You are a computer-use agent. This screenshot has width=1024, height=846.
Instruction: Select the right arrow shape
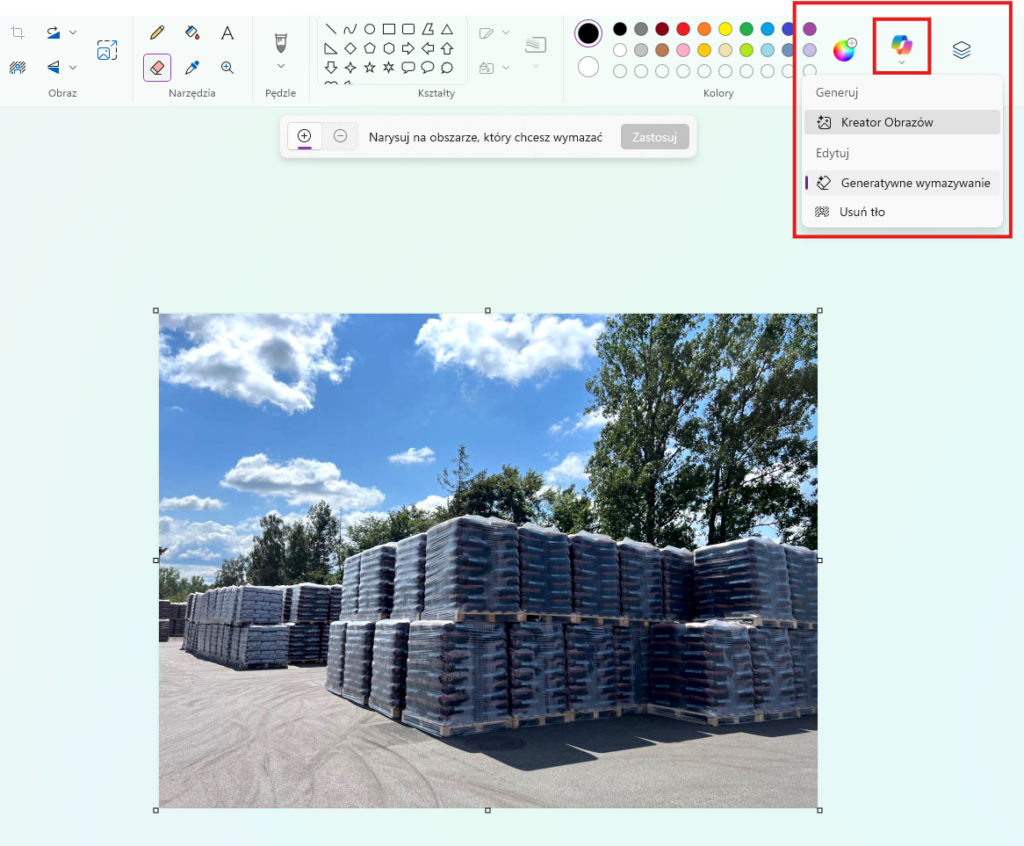click(x=408, y=48)
